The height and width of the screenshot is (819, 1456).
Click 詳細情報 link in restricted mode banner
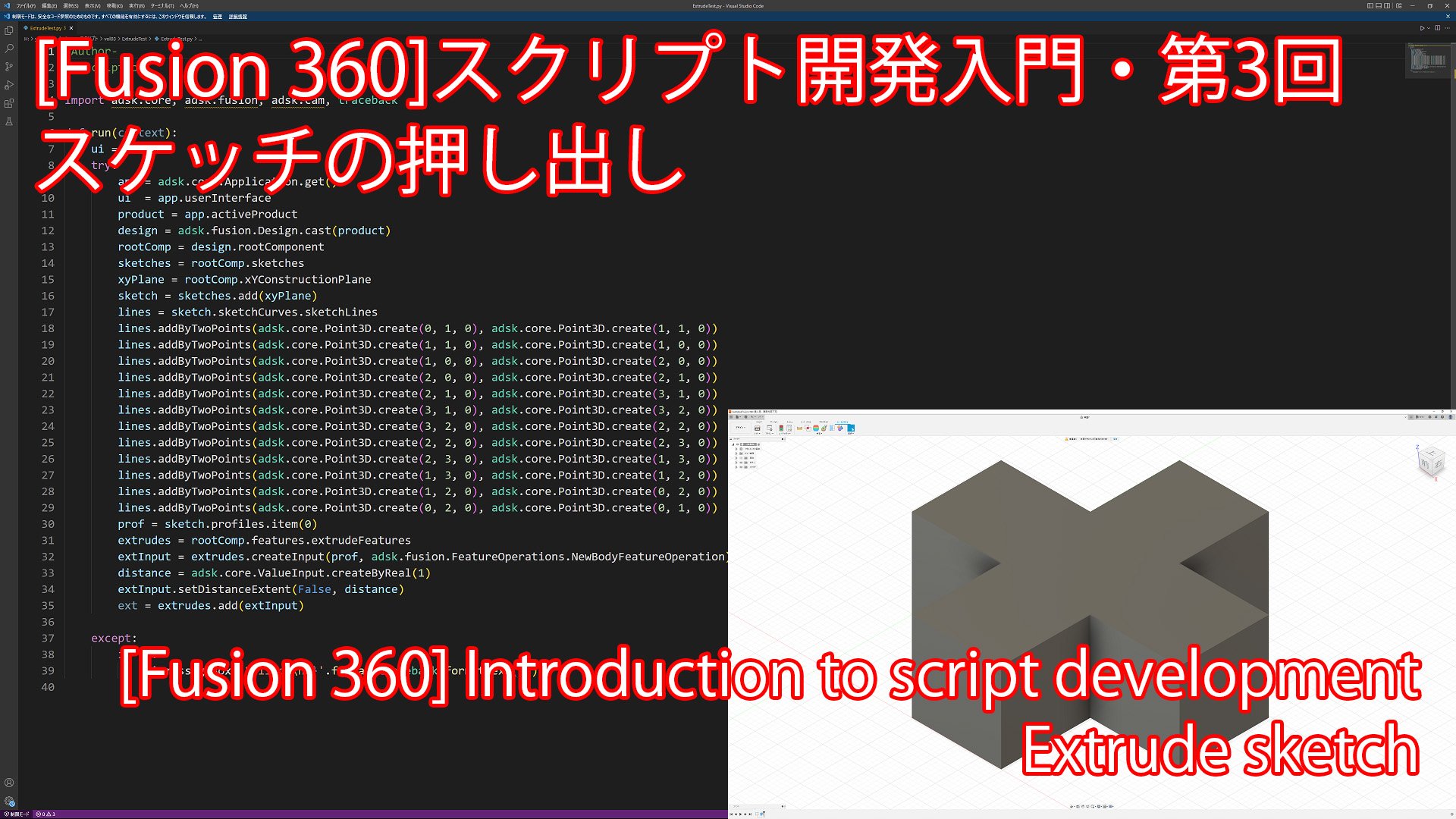(238, 16)
